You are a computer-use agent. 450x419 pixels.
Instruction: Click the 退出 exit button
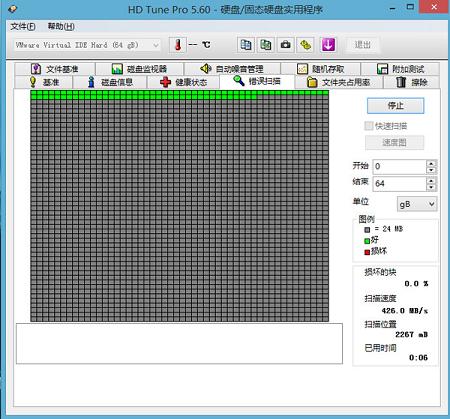click(362, 45)
